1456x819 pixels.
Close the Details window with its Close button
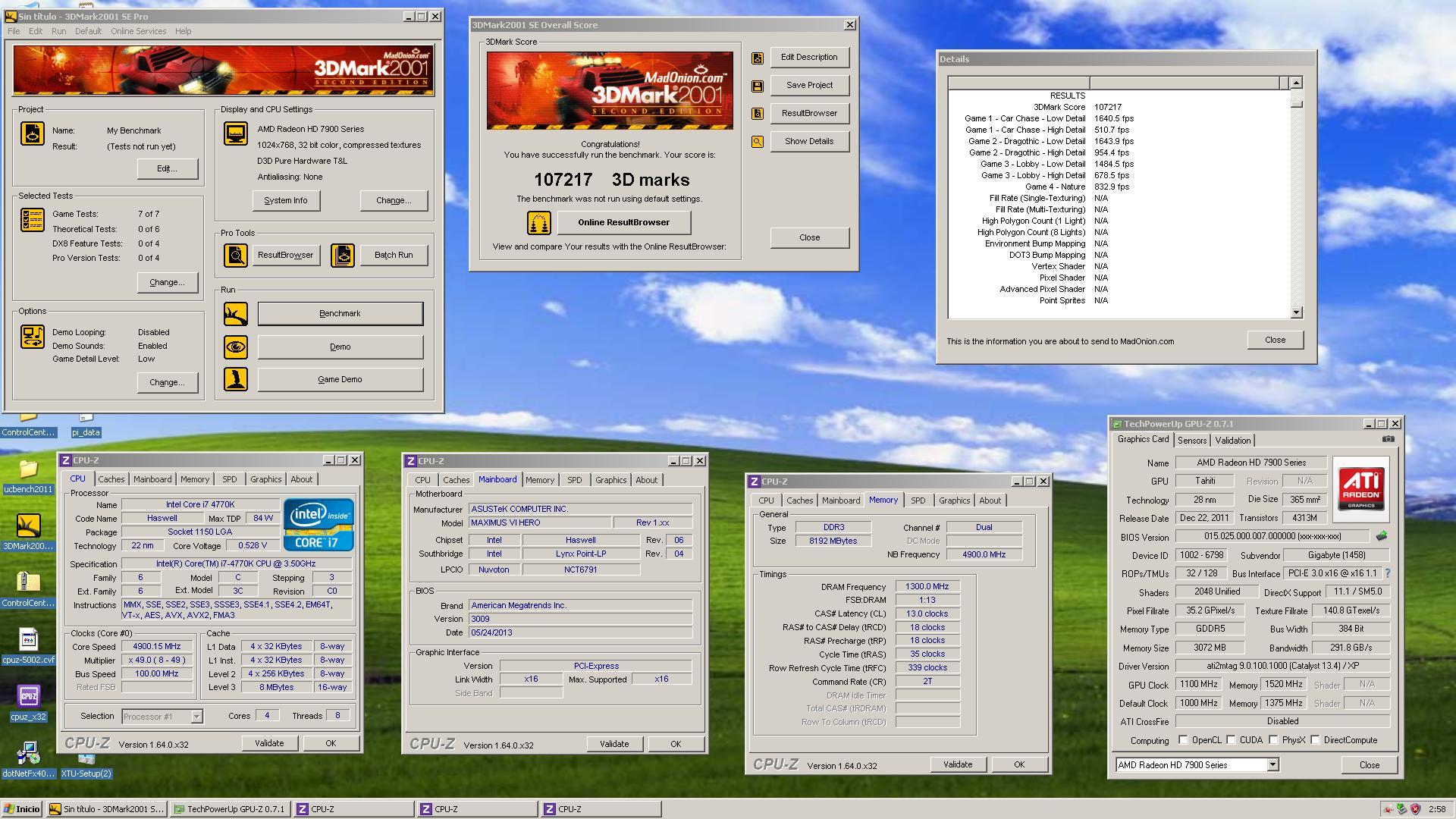click(1275, 340)
